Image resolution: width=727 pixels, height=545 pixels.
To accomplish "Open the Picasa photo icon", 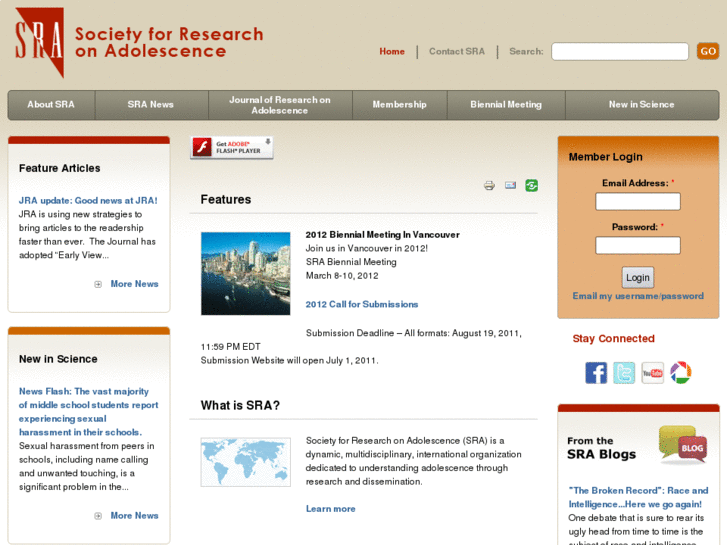I will tap(681, 373).
